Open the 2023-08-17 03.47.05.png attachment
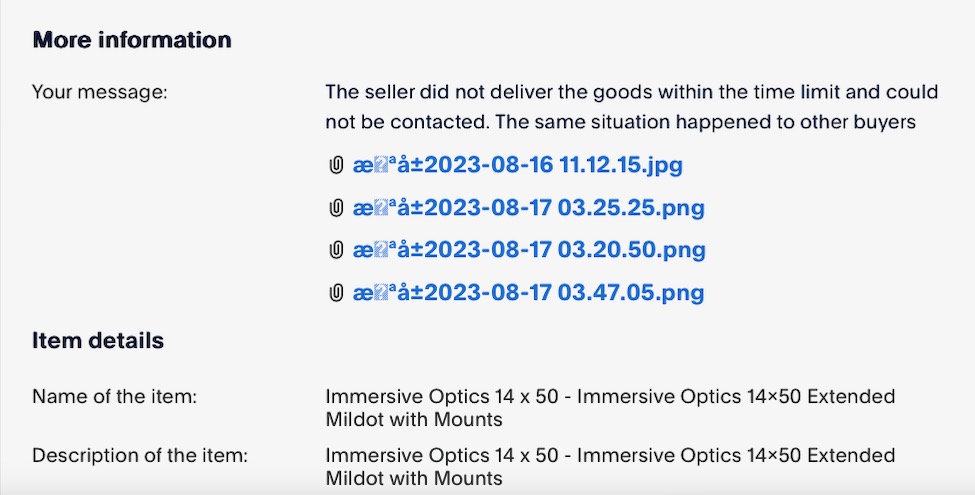 coord(529,292)
